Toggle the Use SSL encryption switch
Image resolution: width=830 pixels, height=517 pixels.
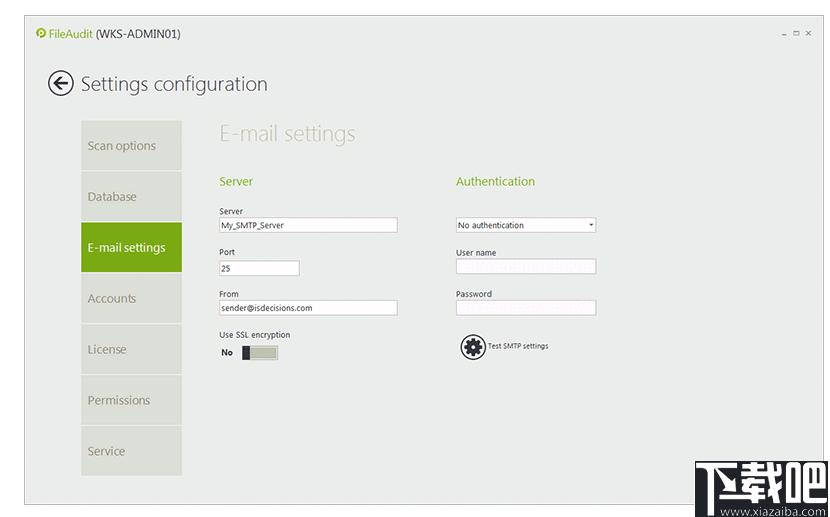point(260,353)
